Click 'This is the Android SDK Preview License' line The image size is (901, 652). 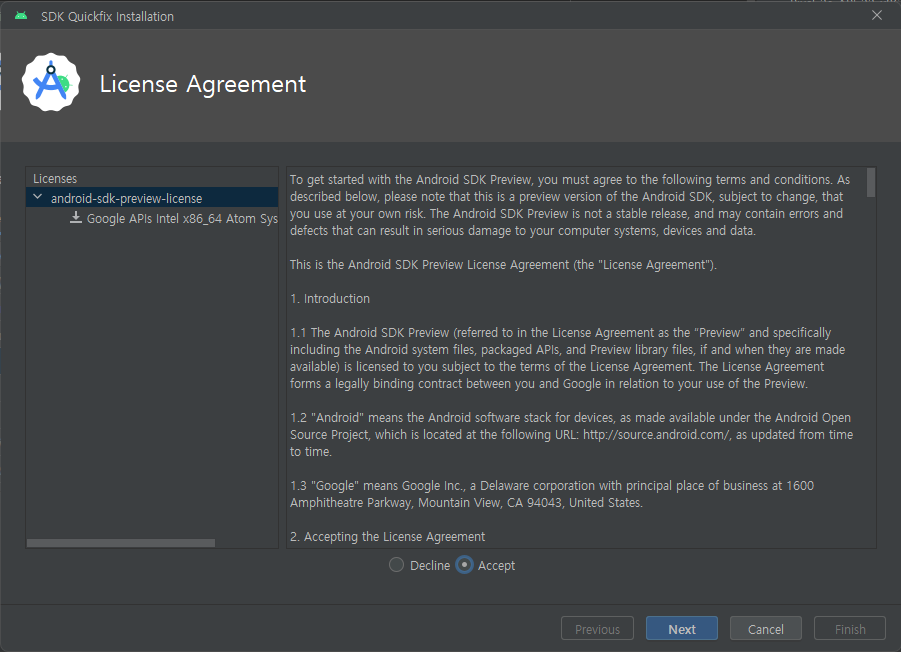pos(503,265)
